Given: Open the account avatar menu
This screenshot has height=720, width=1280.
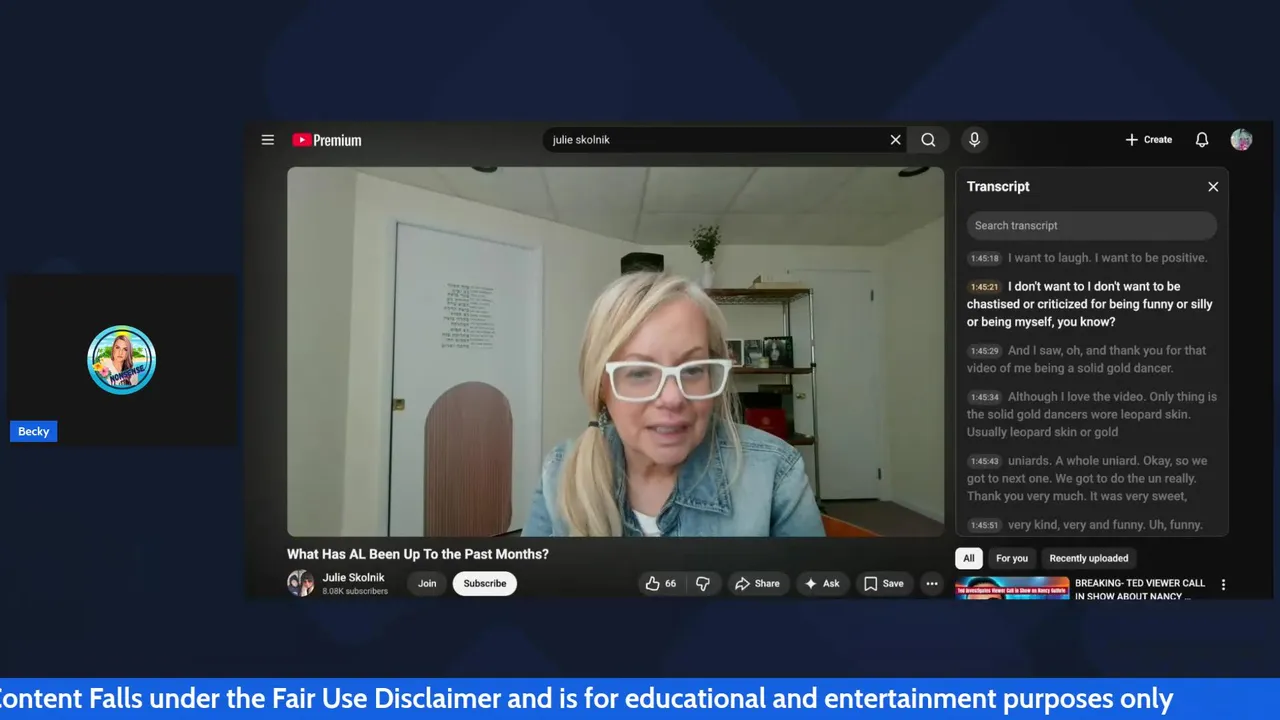Looking at the screenshot, I should (1241, 140).
